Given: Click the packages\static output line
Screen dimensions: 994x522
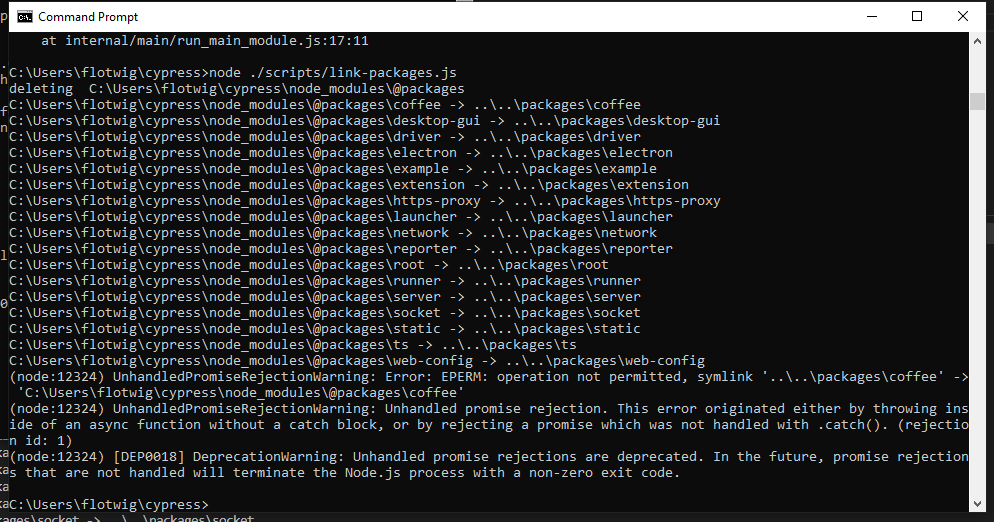Looking at the screenshot, I should (325, 329).
